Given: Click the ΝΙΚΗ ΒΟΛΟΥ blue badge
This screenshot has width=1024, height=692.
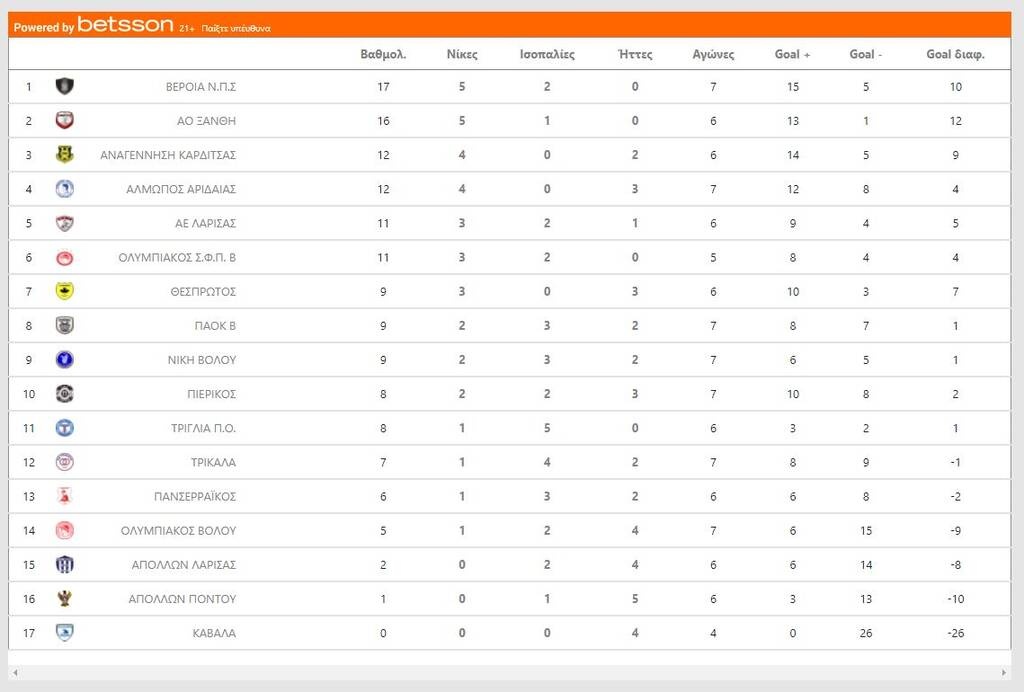Looking at the screenshot, I should click(65, 360).
